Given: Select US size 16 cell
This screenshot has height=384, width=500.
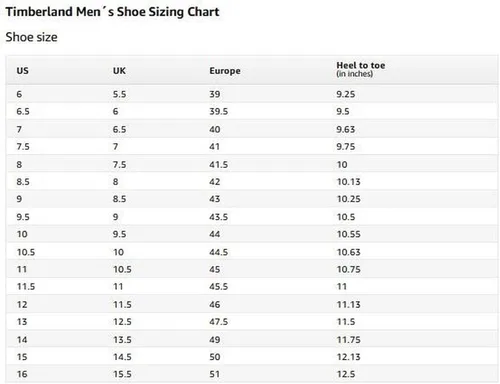Looking at the screenshot, I should (x=22, y=374).
